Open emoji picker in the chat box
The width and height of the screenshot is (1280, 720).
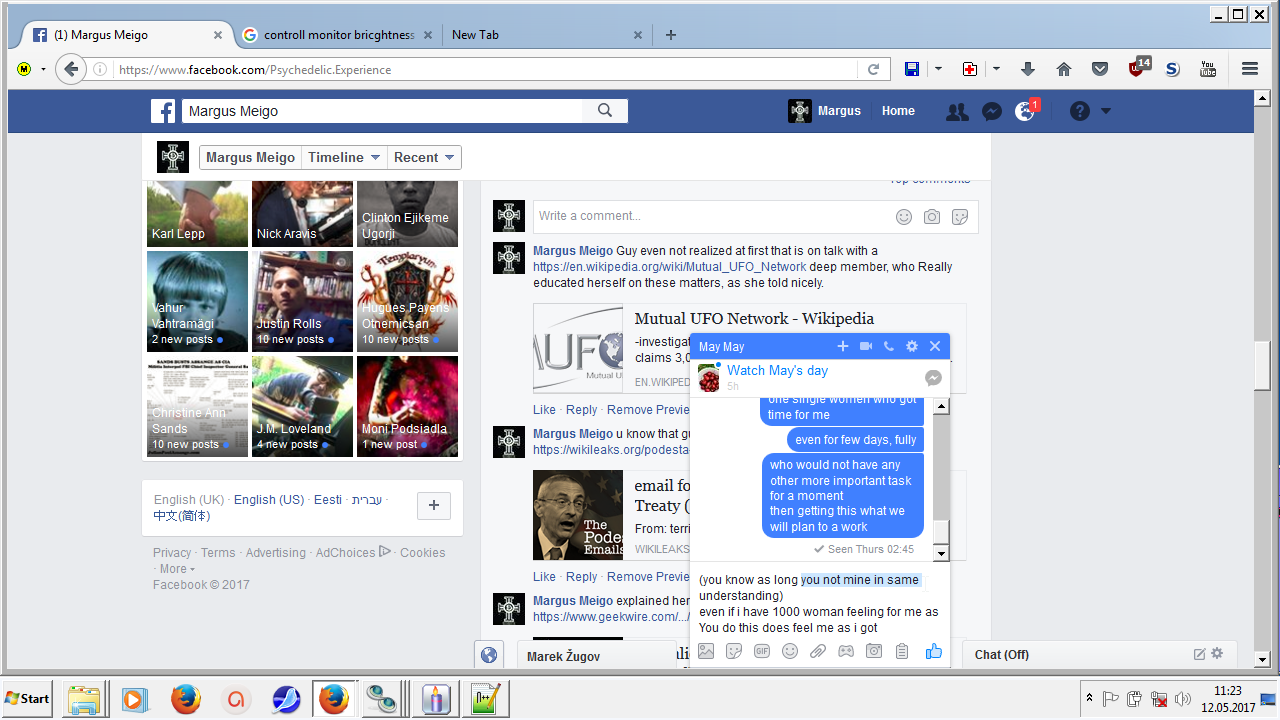pos(790,651)
